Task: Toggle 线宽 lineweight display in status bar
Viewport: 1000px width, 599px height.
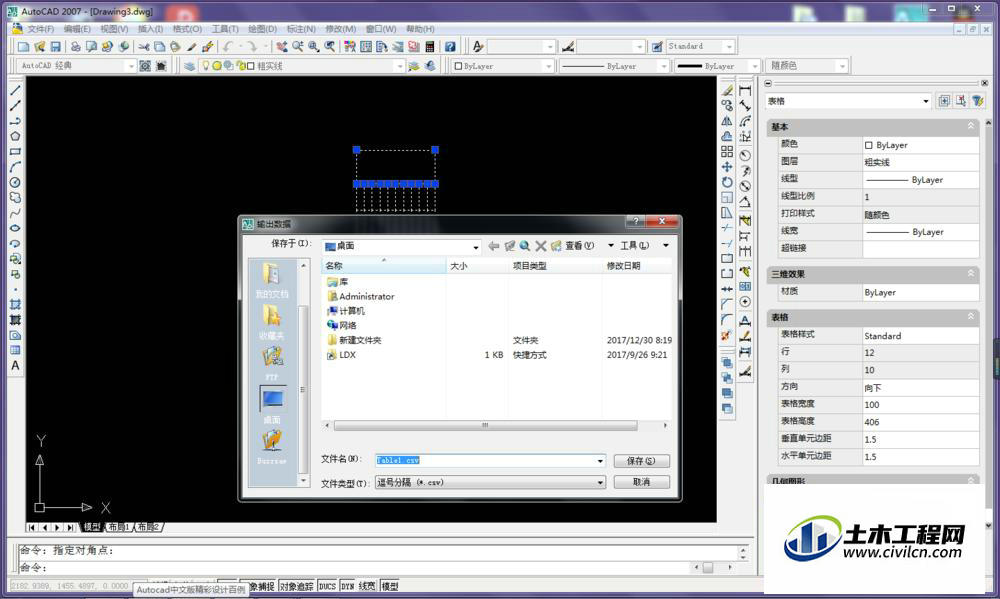Action: click(x=367, y=586)
